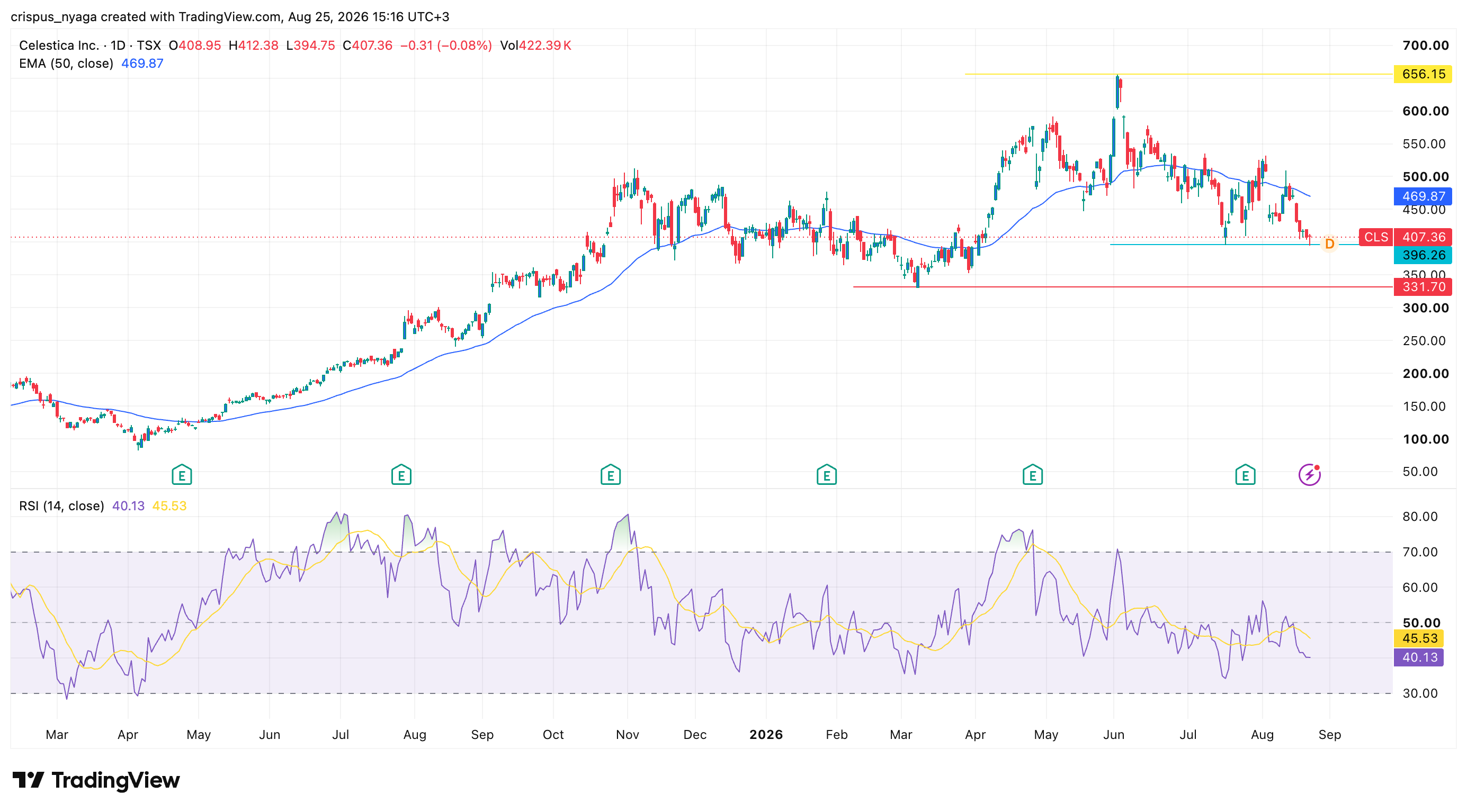The width and height of the screenshot is (1467, 812).
Task: Select the 80.00 RSI scale label
Action: click(x=1420, y=517)
